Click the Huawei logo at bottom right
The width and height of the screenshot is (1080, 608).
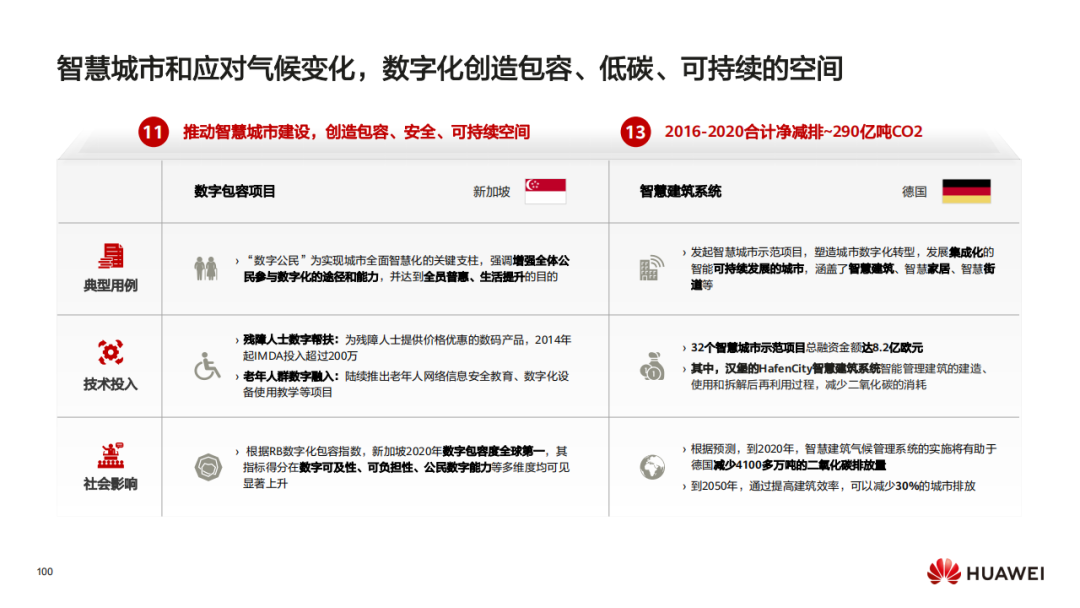[984, 570]
